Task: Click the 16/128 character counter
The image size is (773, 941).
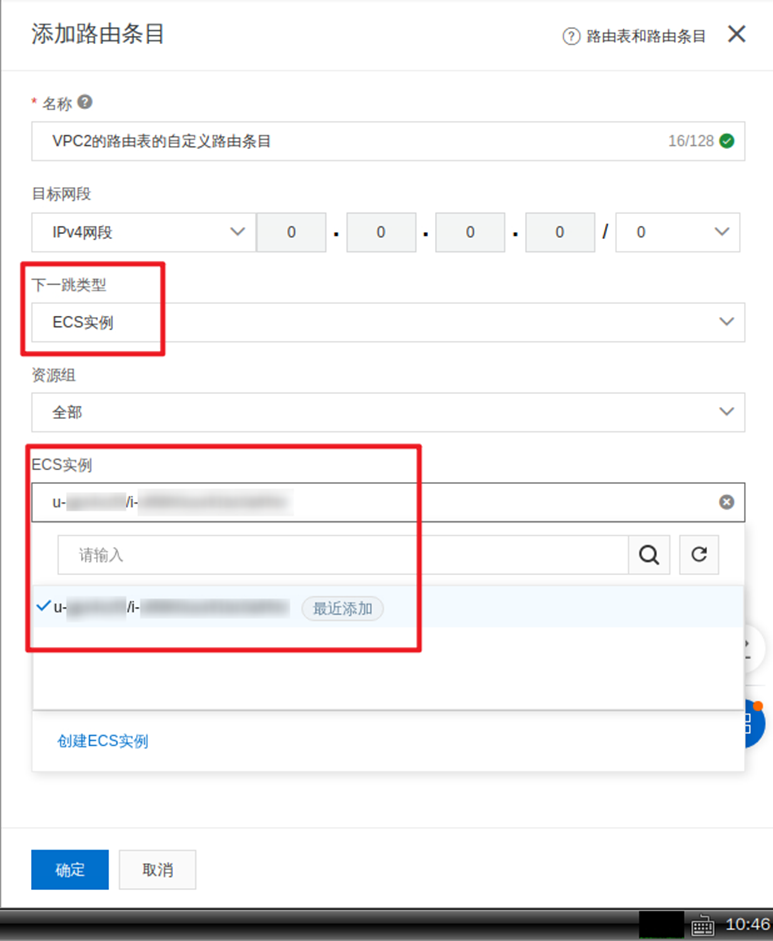Action: coord(691,141)
